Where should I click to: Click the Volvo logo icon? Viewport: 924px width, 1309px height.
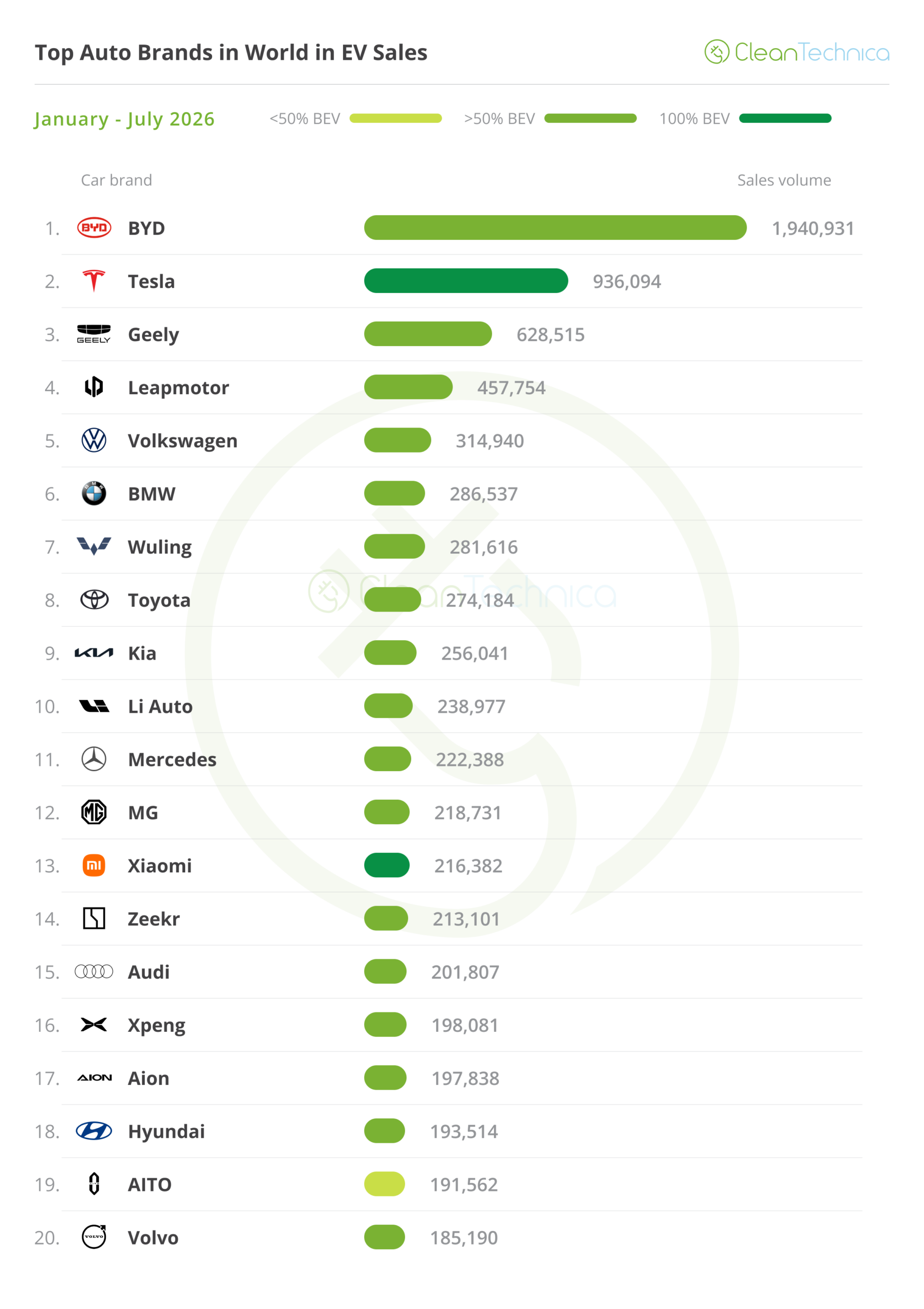click(x=94, y=1237)
